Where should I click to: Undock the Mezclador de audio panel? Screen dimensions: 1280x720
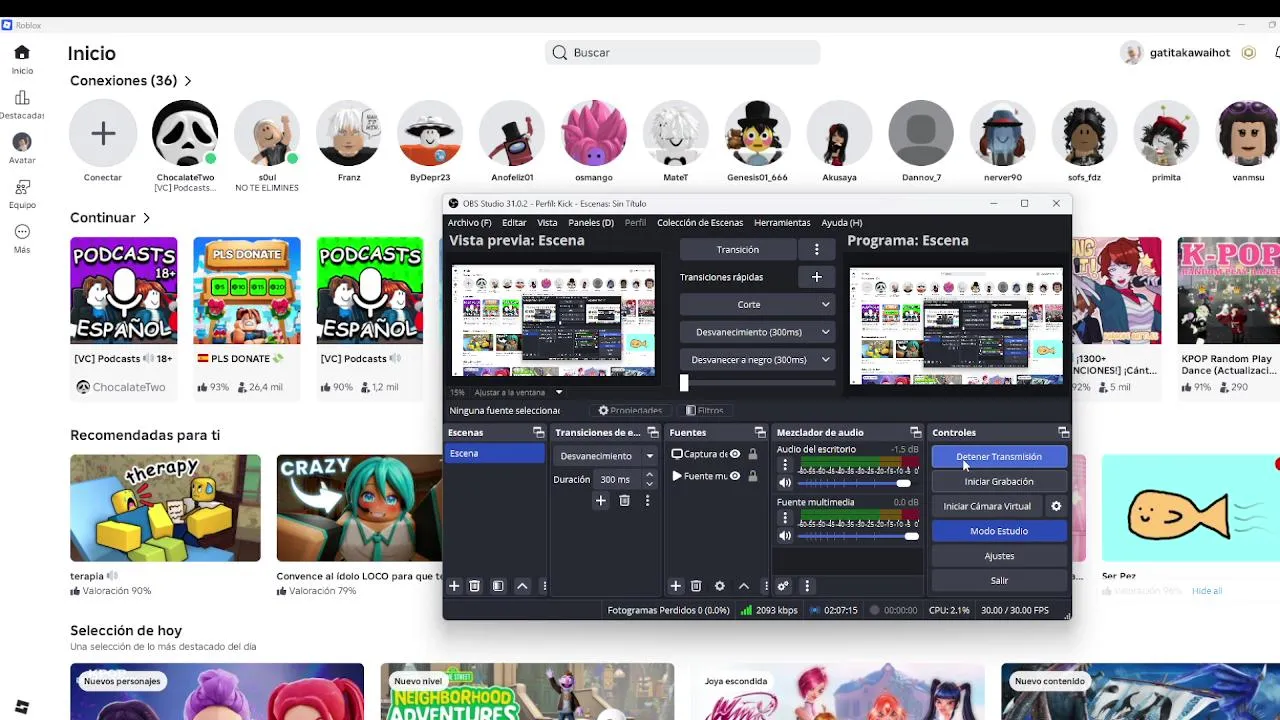coord(915,432)
